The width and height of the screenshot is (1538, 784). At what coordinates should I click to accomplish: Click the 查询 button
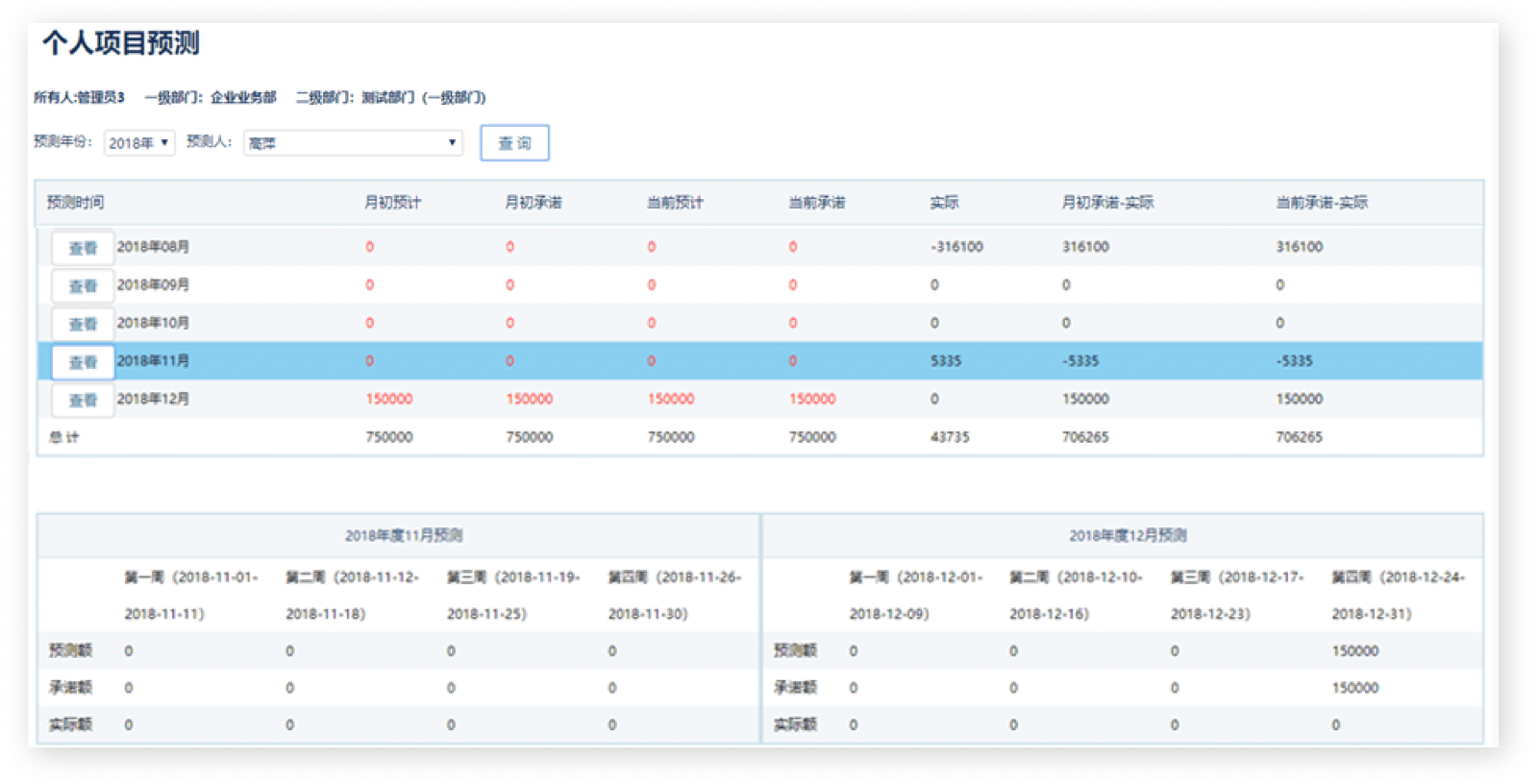[514, 143]
